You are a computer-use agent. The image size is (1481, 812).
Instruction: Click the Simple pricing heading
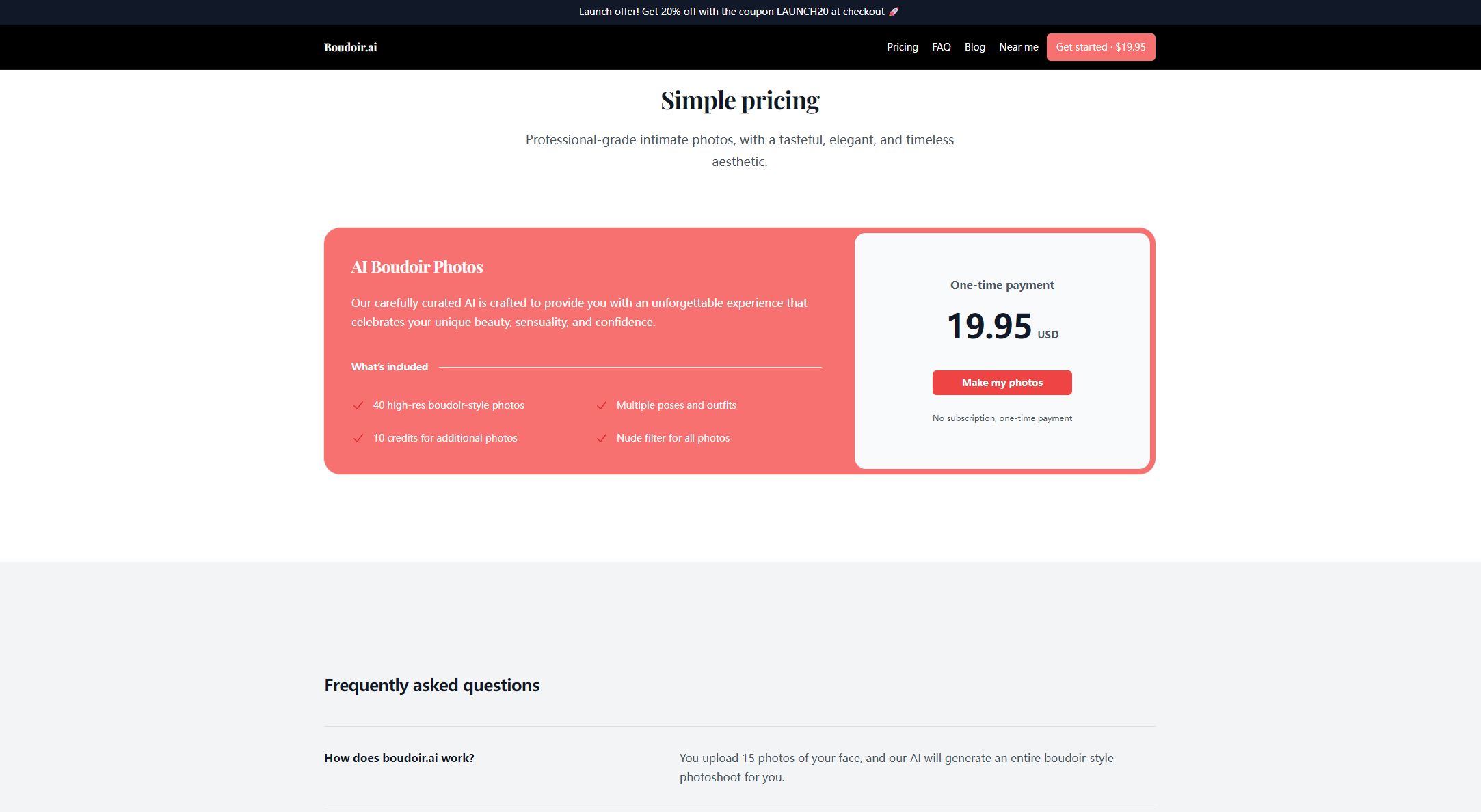click(740, 100)
